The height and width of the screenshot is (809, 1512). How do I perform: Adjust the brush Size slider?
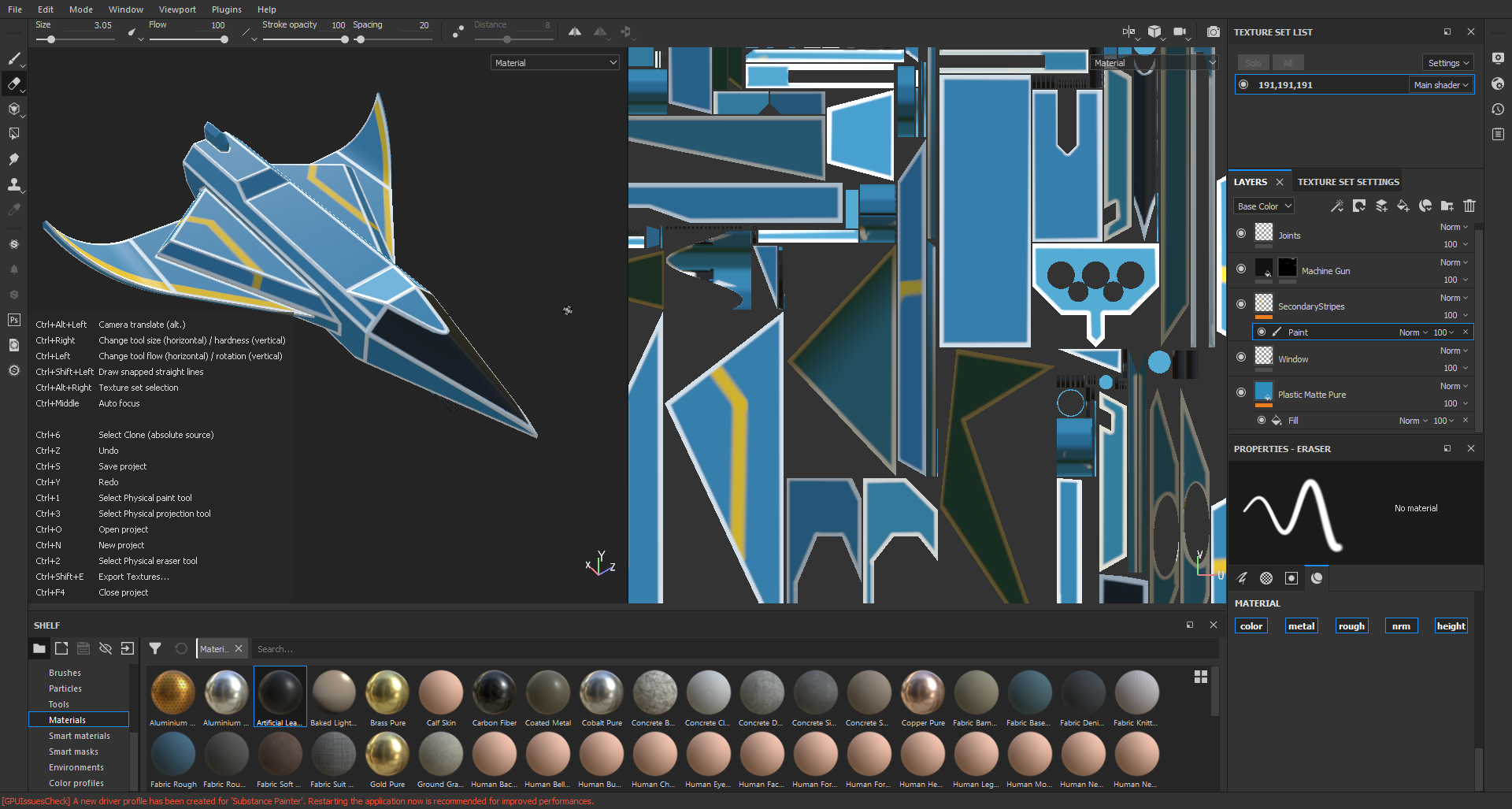pyautogui.click(x=76, y=39)
